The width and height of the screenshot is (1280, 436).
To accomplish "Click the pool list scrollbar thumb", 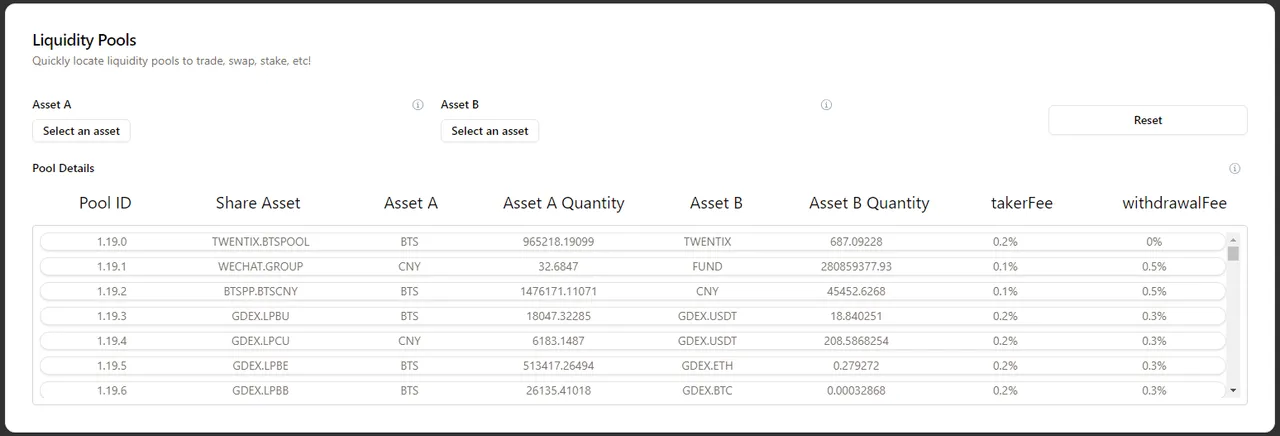I will [x=1233, y=254].
